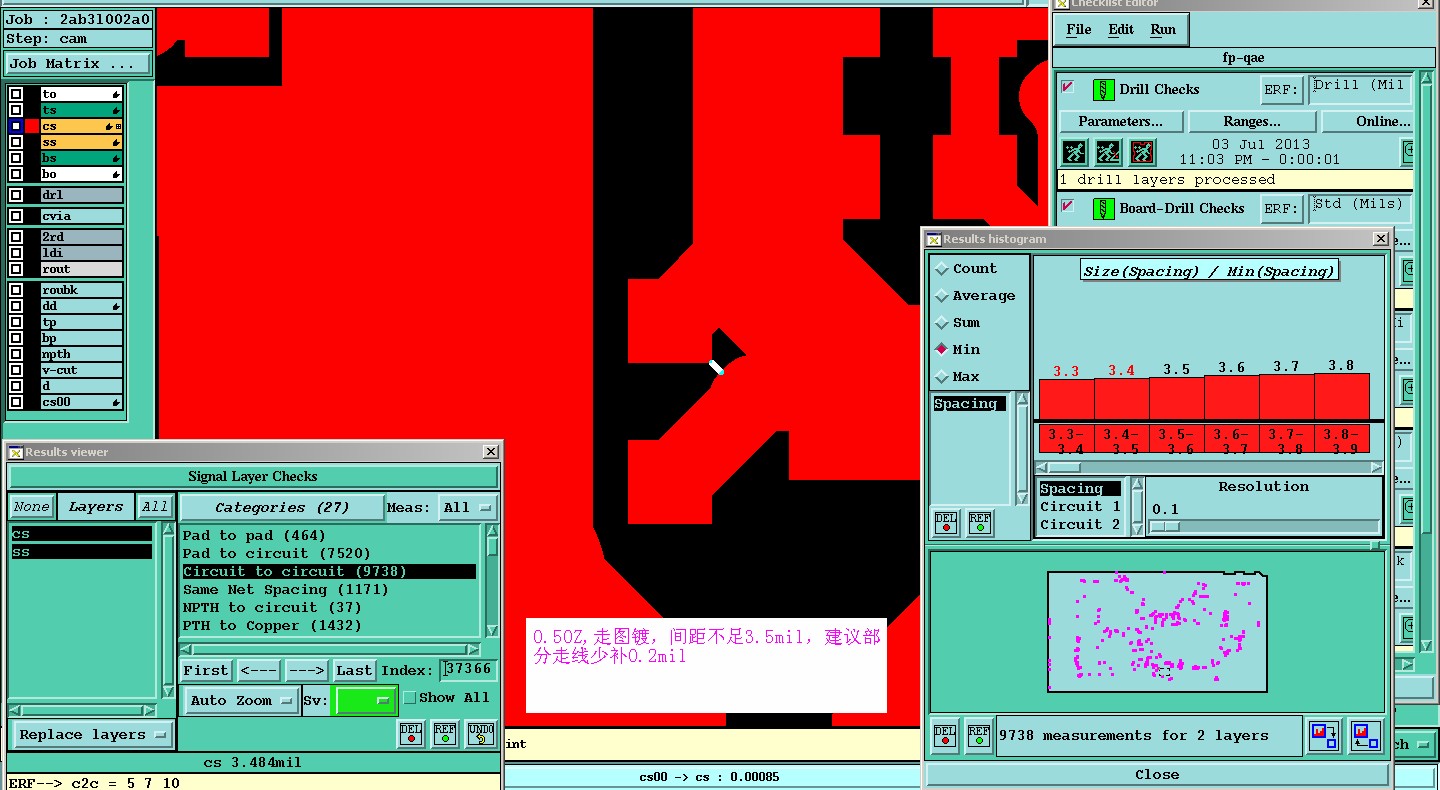Click the round plus icon beside Drill Checks timestamp
The width and height of the screenshot is (1440, 790).
(1410, 152)
